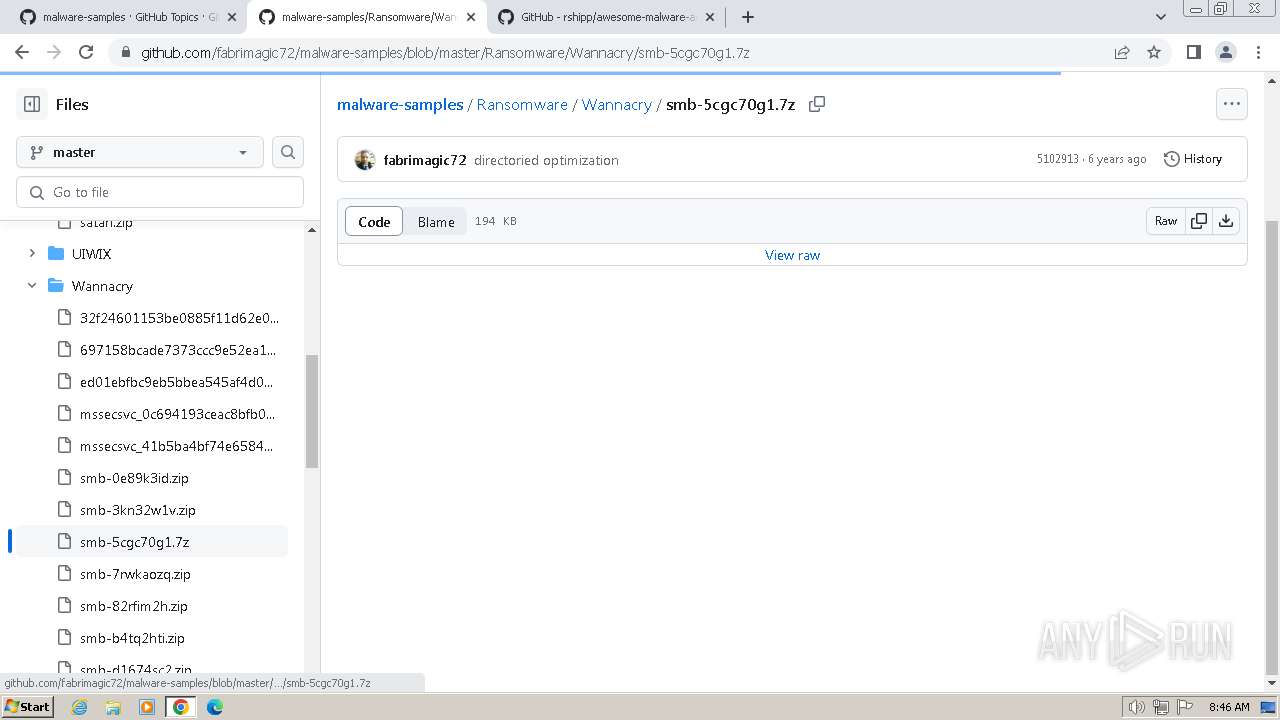
Task: Open a new browser tab
Action: [x=748, y=17]
